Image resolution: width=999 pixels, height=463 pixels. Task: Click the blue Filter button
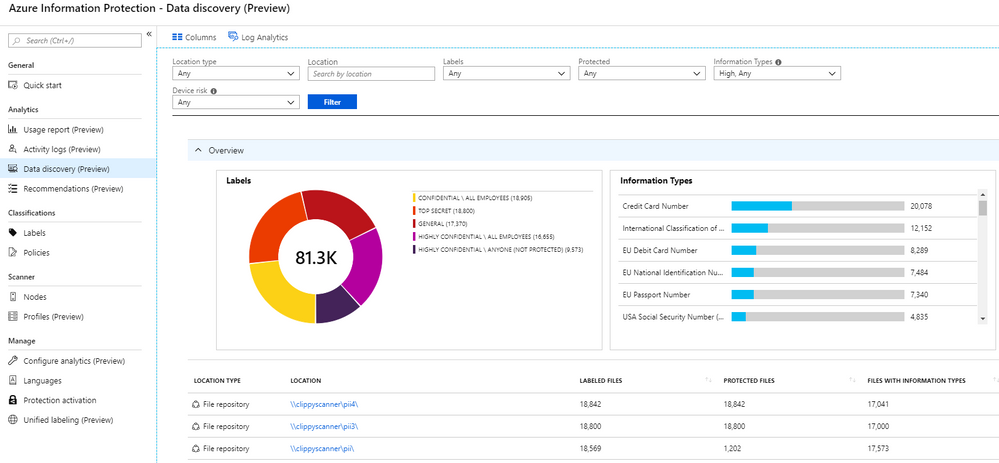[332, 102]
